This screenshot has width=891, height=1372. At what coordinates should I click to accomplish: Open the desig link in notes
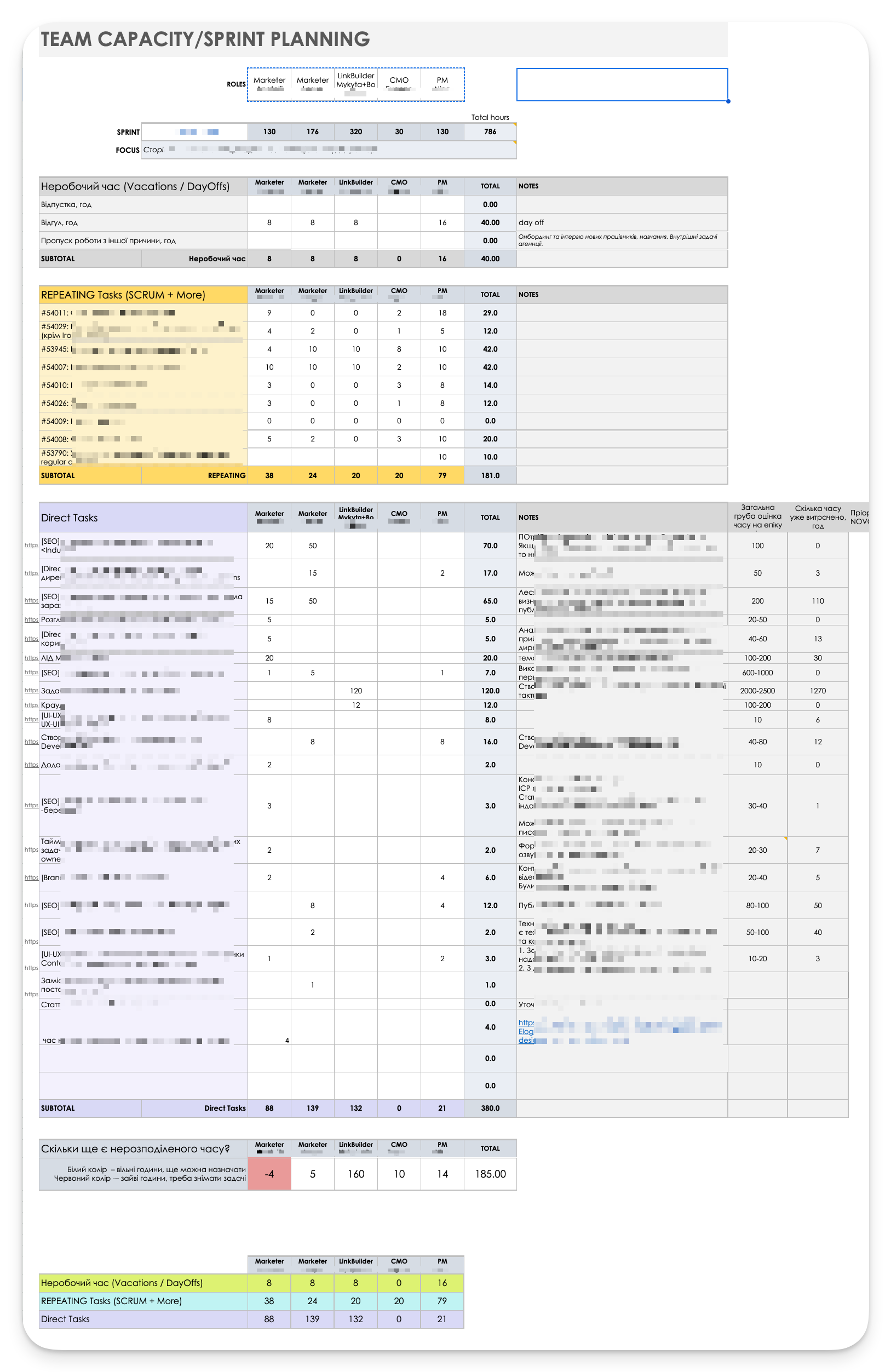527,1041
